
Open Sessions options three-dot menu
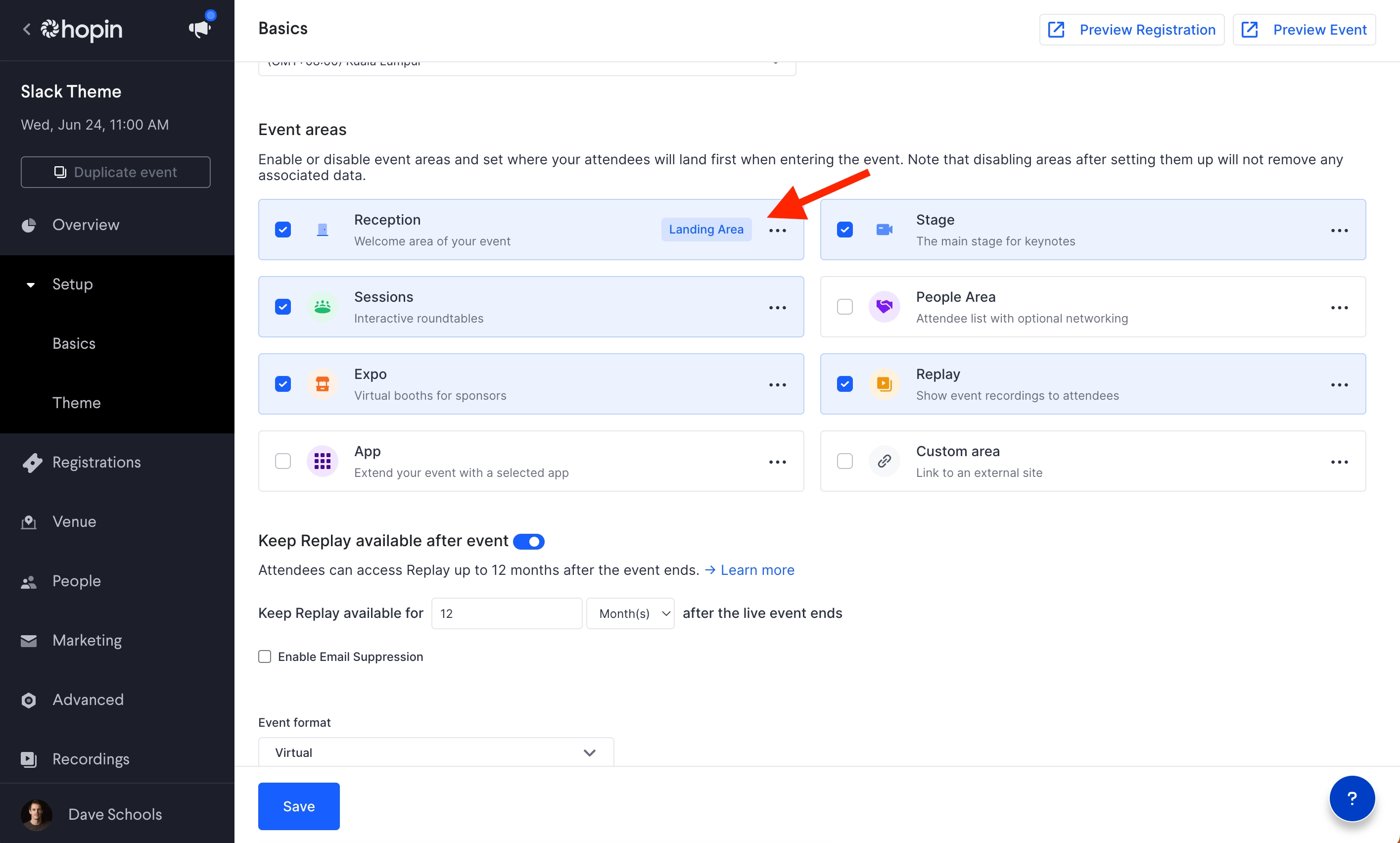(x=777, y=307)
